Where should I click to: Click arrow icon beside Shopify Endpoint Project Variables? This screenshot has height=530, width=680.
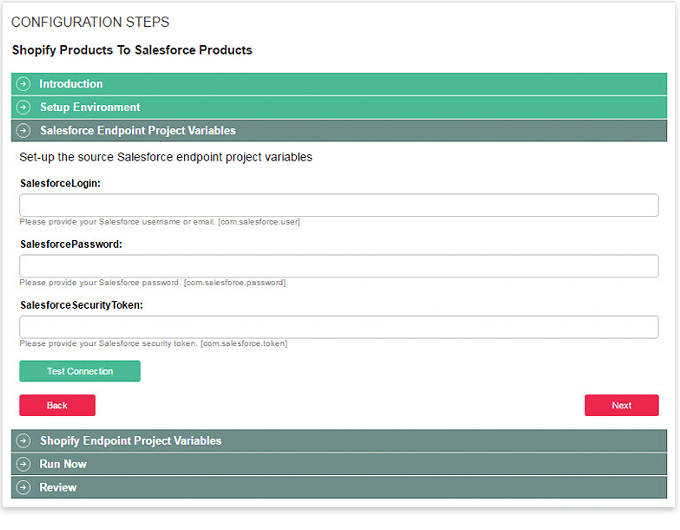pyautogui.click(x=23, y=441)
